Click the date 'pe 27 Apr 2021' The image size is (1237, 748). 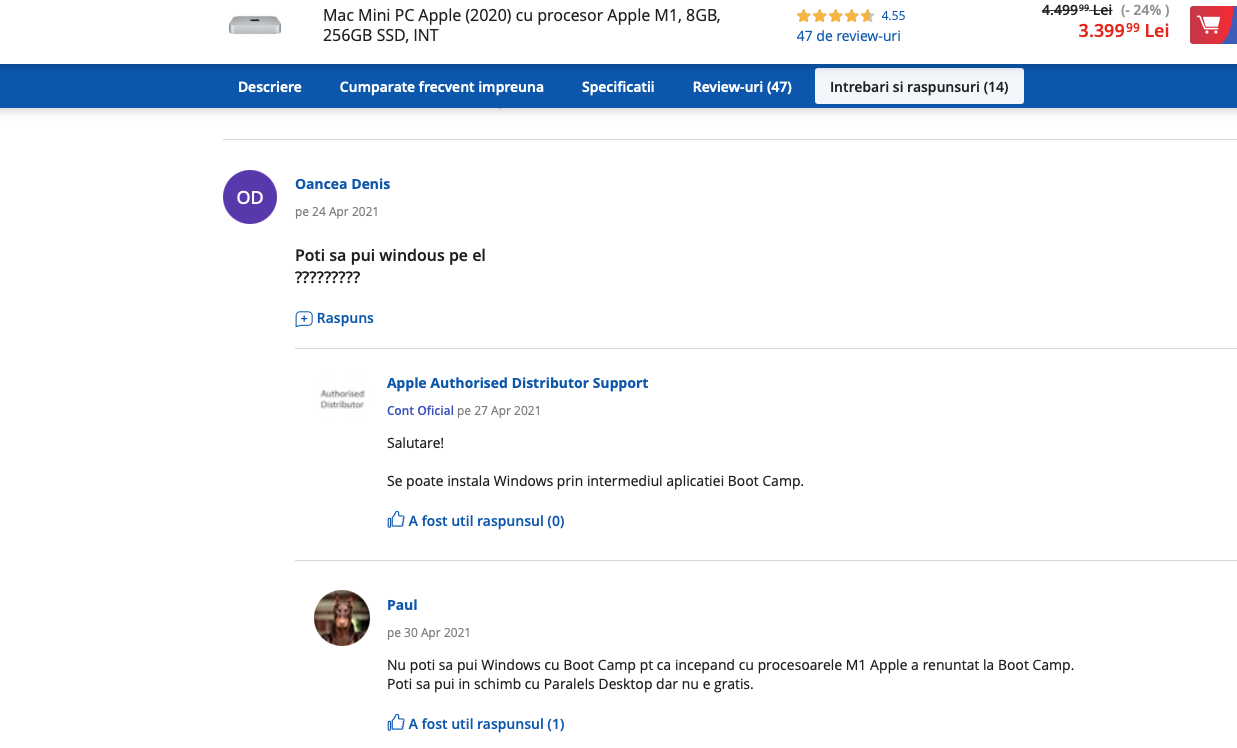click(499, 411)
